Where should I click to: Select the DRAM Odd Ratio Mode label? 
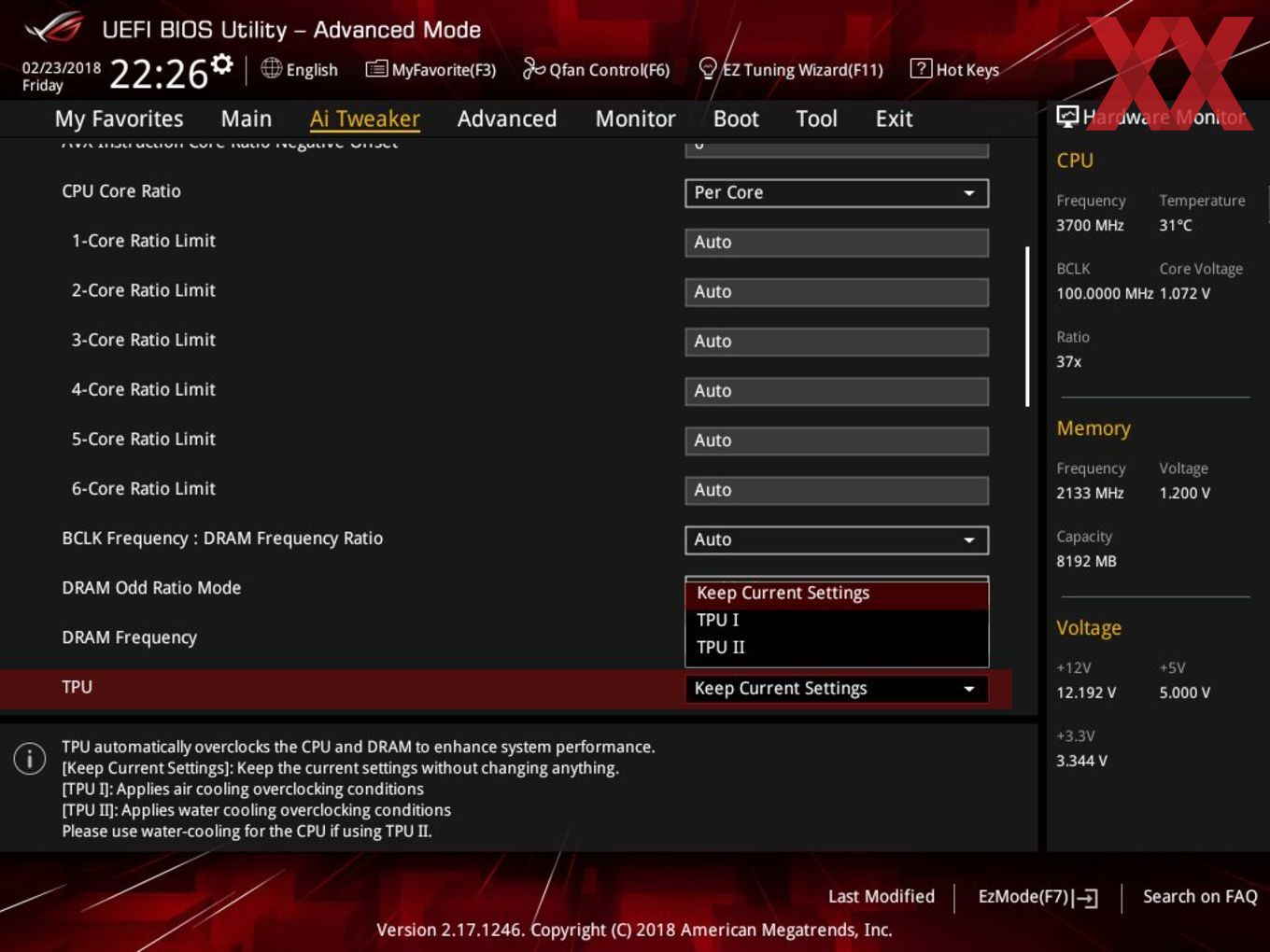point(151,588)
